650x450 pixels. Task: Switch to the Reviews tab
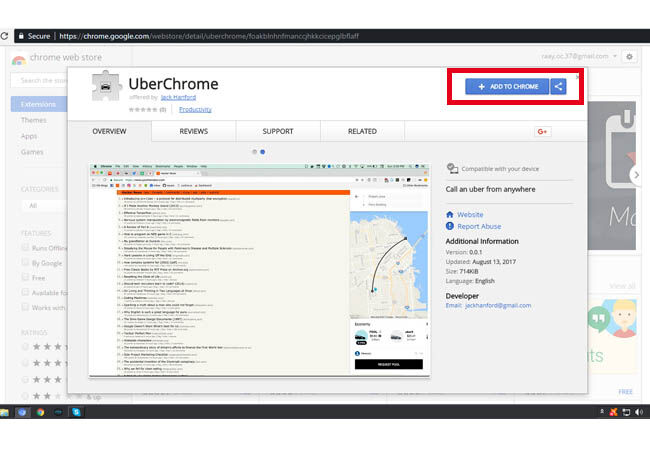pyautogui.click(x=194, y=131)
